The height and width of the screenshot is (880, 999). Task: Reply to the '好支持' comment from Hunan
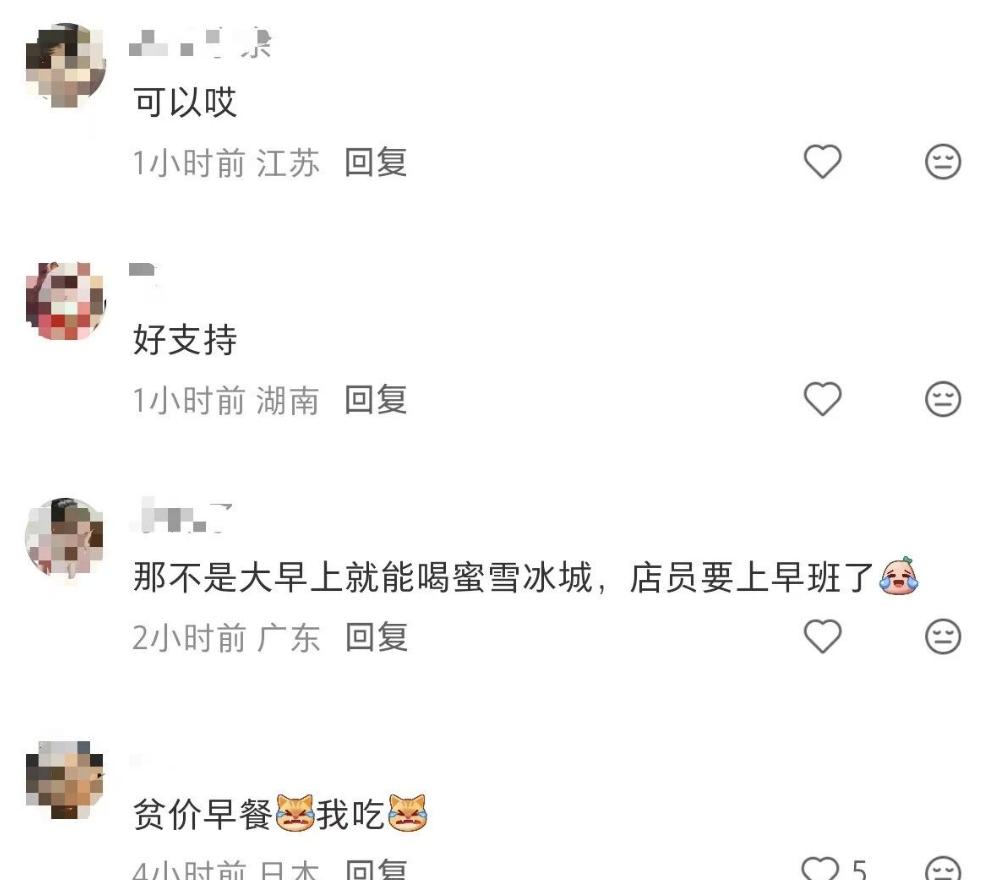click(x=376, y=400)
